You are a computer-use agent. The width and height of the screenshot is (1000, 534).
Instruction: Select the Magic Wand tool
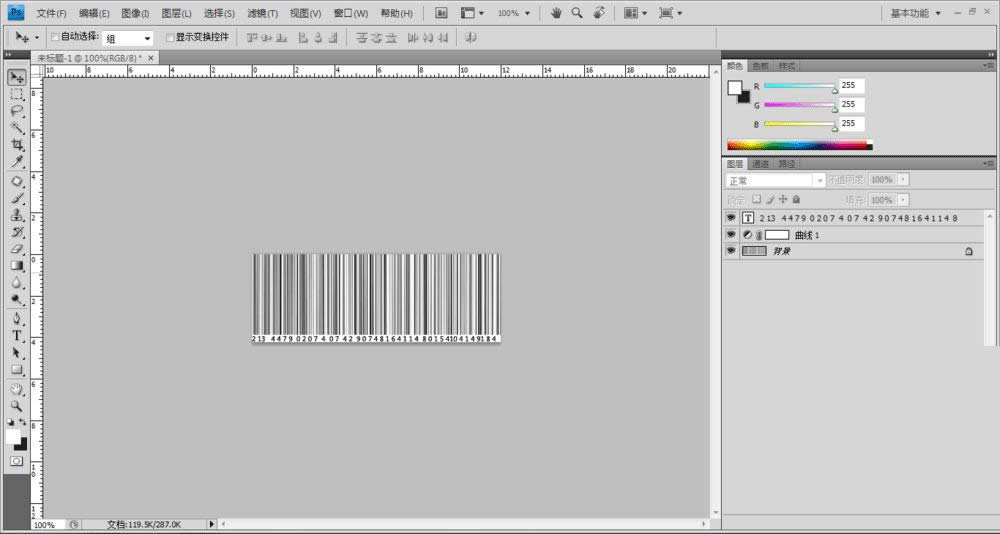[x=17, y=128]
